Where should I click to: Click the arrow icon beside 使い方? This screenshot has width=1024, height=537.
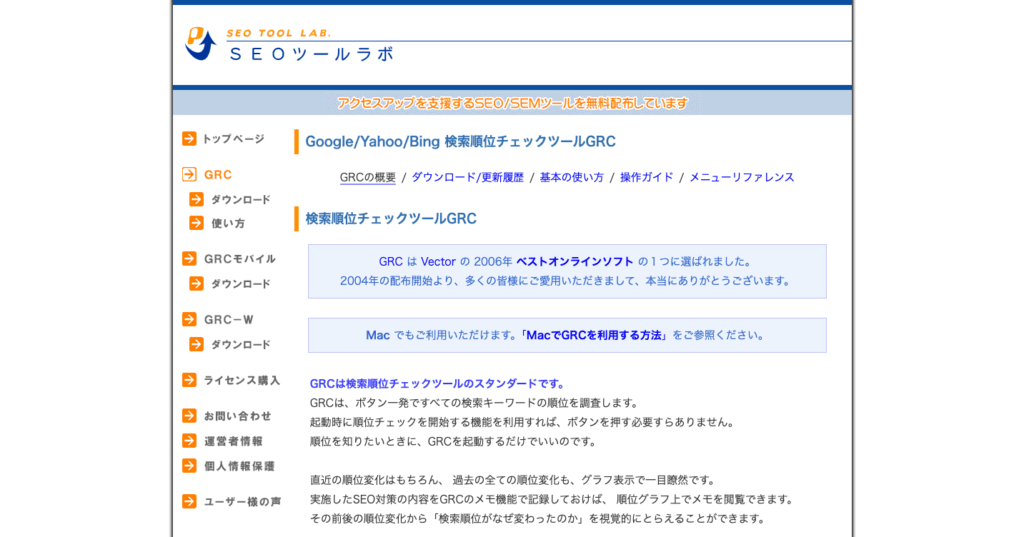click(x=197, y=223)
